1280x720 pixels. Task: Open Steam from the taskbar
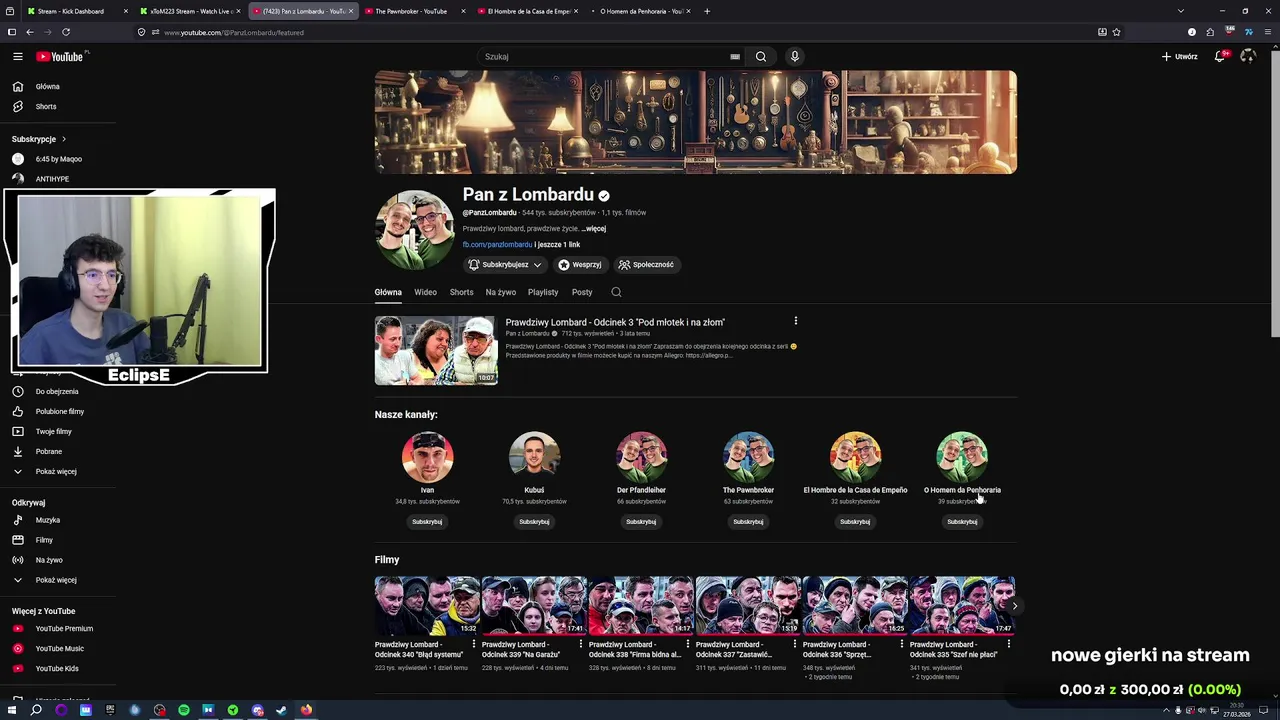click(x=282, y=710)
